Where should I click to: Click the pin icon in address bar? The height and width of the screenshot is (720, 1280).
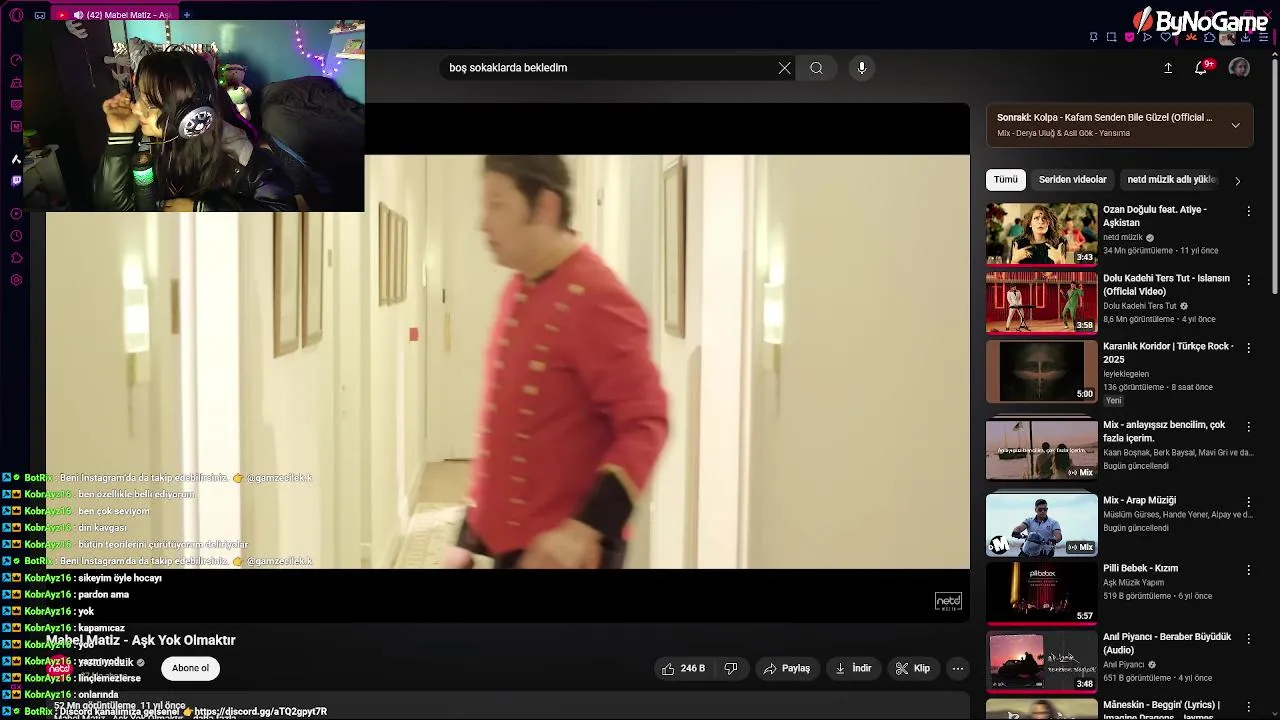tap(1093, 37)
